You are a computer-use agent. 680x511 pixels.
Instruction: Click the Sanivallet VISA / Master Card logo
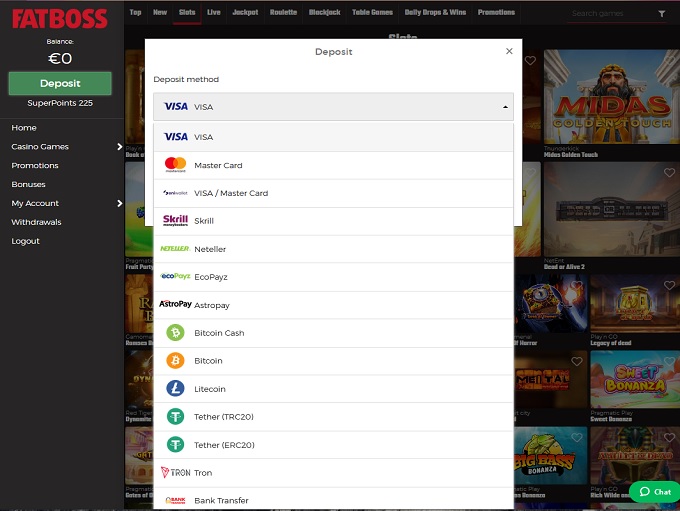point(175,193)
